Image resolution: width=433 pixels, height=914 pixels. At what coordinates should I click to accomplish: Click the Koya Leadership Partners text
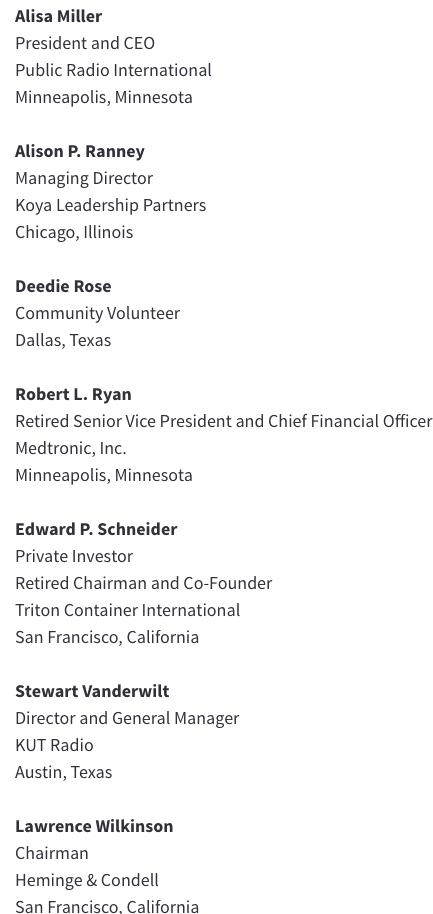(111, 205)
